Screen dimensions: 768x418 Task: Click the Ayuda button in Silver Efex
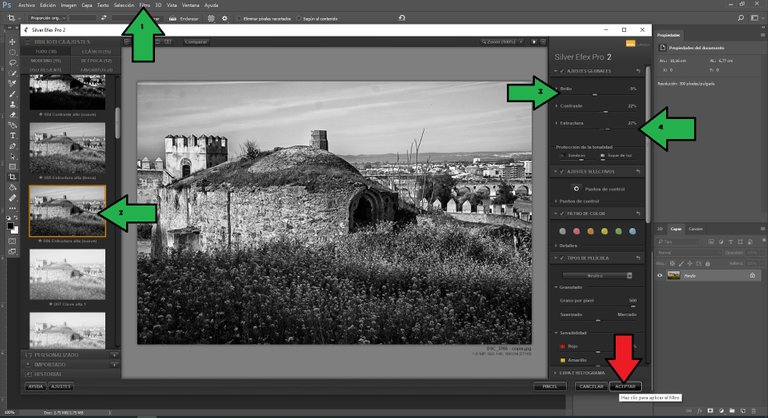[35, 387]
